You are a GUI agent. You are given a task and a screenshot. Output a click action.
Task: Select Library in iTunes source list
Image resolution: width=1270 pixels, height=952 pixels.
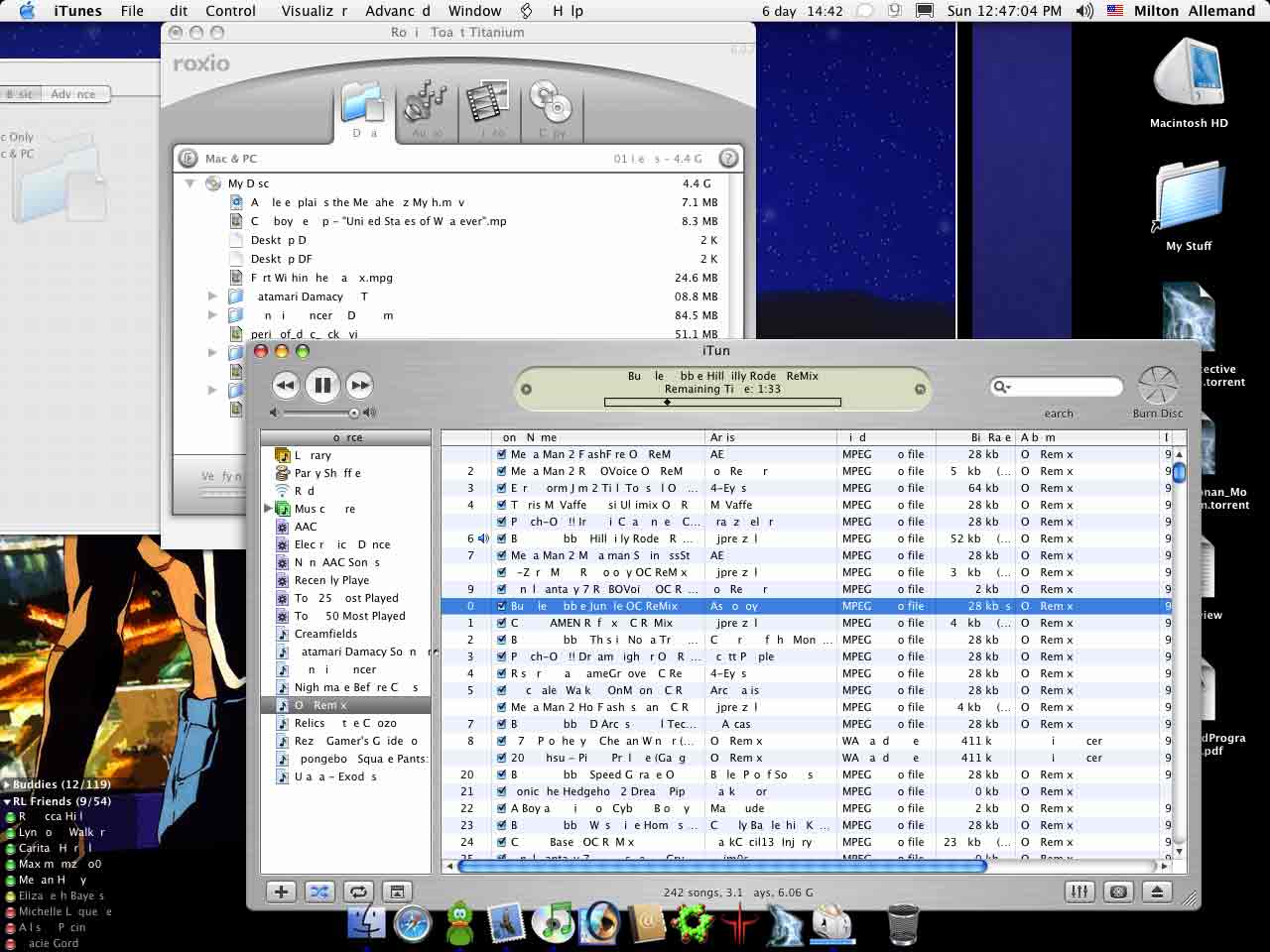coord(346,455)
